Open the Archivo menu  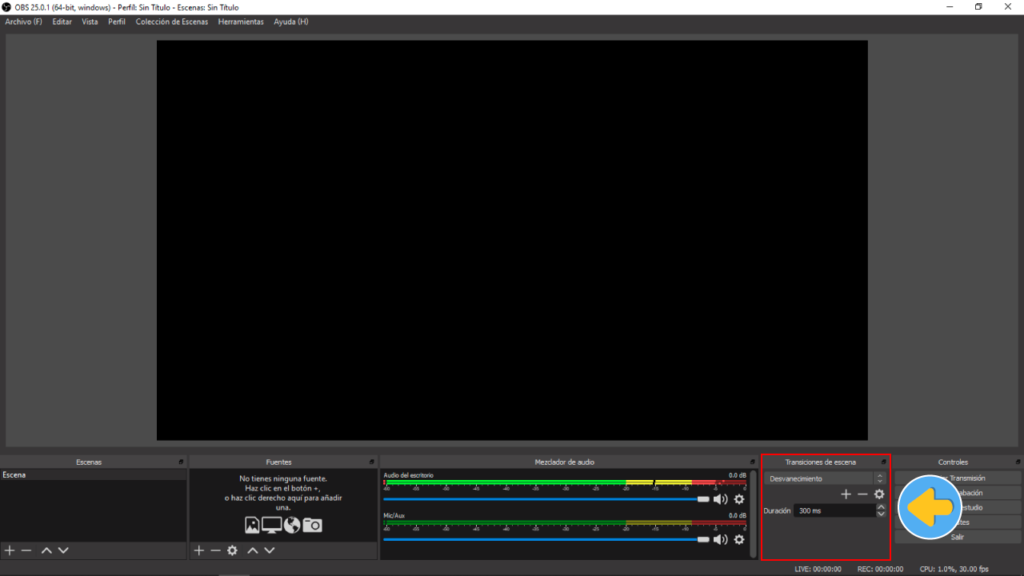coord(24,22)
